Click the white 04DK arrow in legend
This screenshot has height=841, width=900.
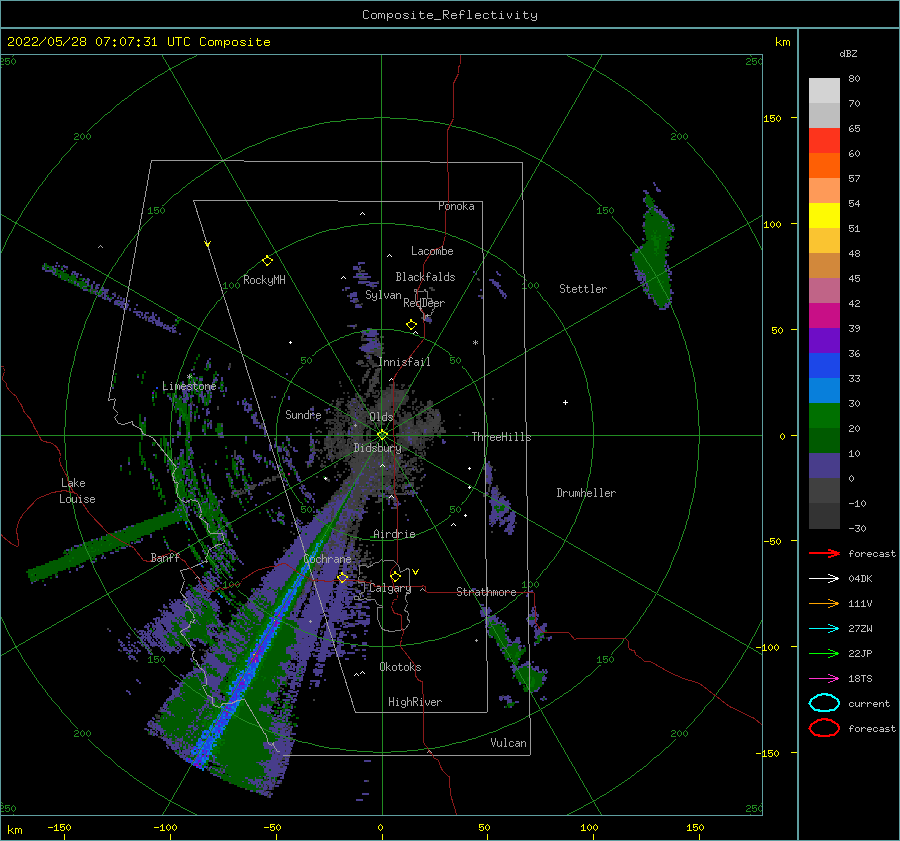point(824,579)
